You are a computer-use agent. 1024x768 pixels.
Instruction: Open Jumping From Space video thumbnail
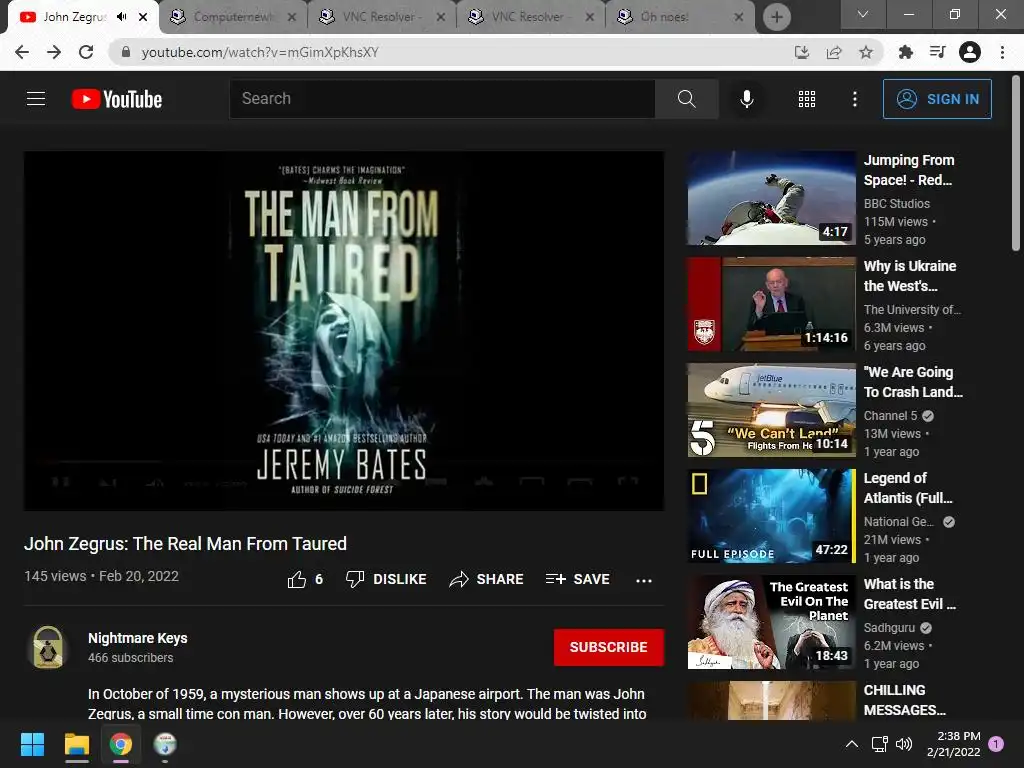(771, 198)
